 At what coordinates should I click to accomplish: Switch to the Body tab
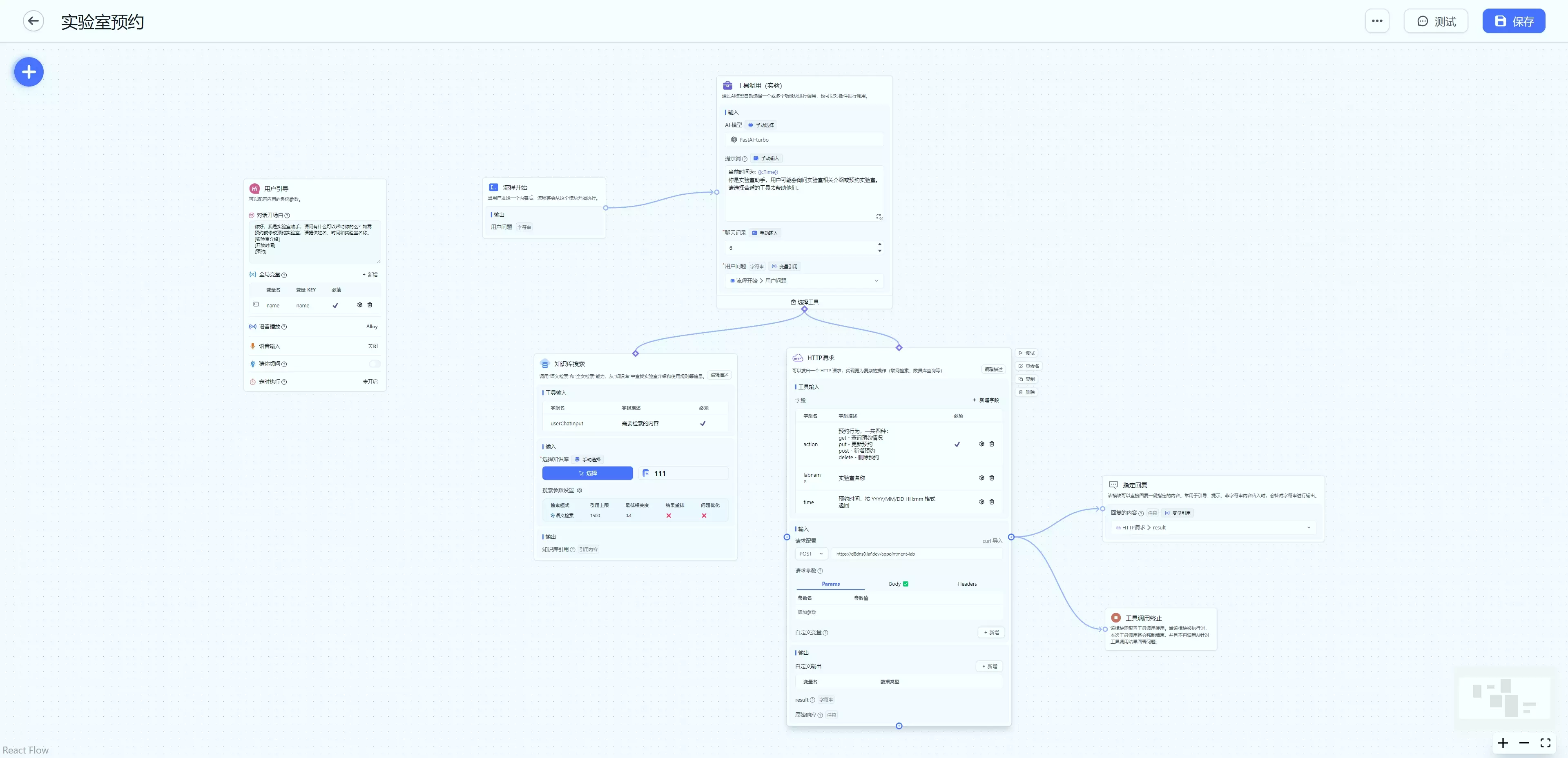(x=895, y=584)
